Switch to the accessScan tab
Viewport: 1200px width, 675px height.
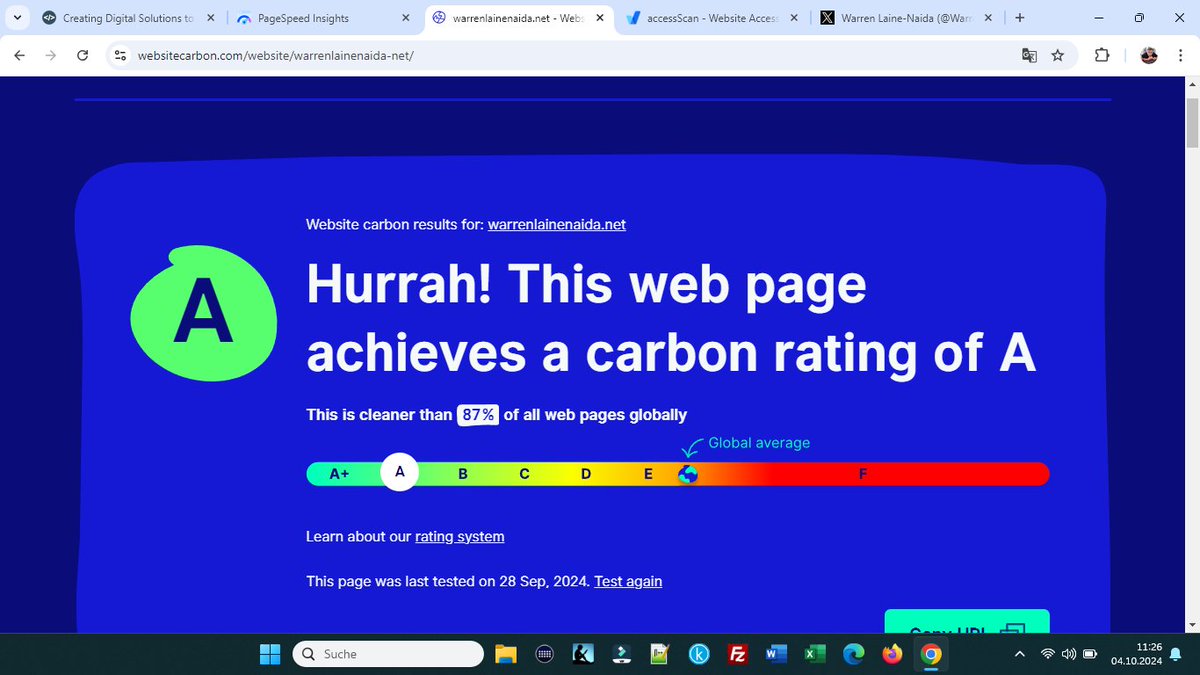coord(710,17)
